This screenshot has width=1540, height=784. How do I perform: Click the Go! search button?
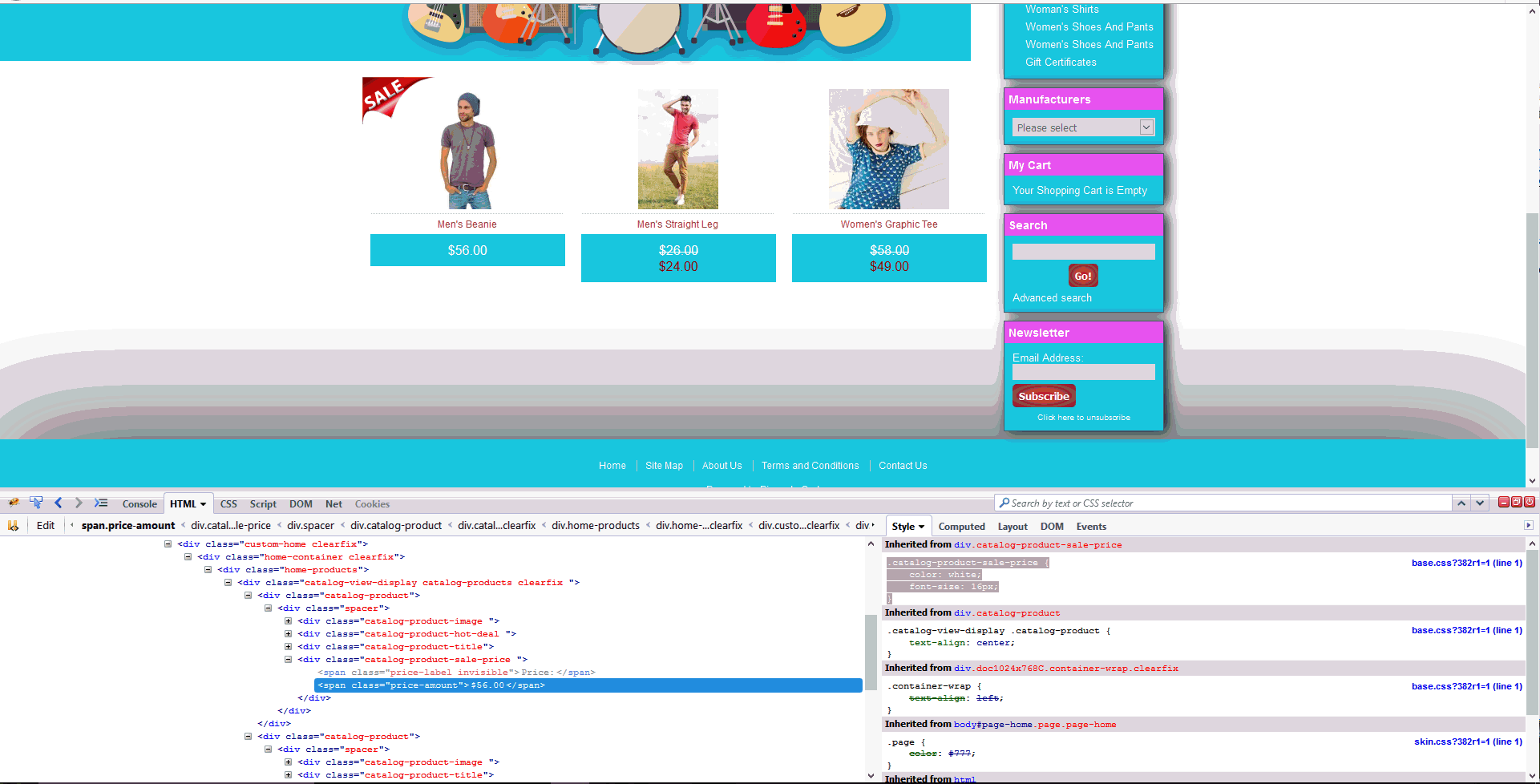1083,276
